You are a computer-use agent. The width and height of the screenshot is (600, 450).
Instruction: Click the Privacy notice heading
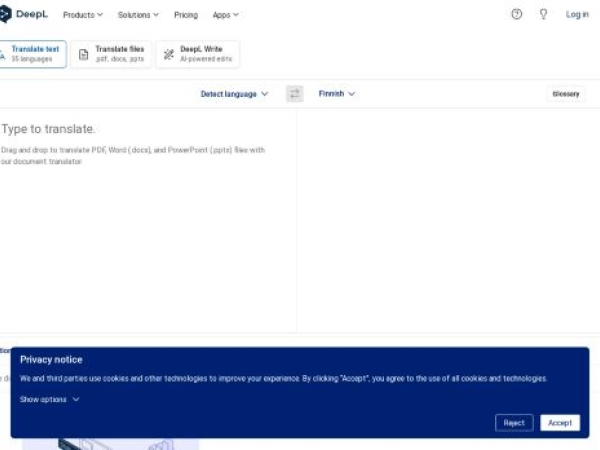coord(51,360)
